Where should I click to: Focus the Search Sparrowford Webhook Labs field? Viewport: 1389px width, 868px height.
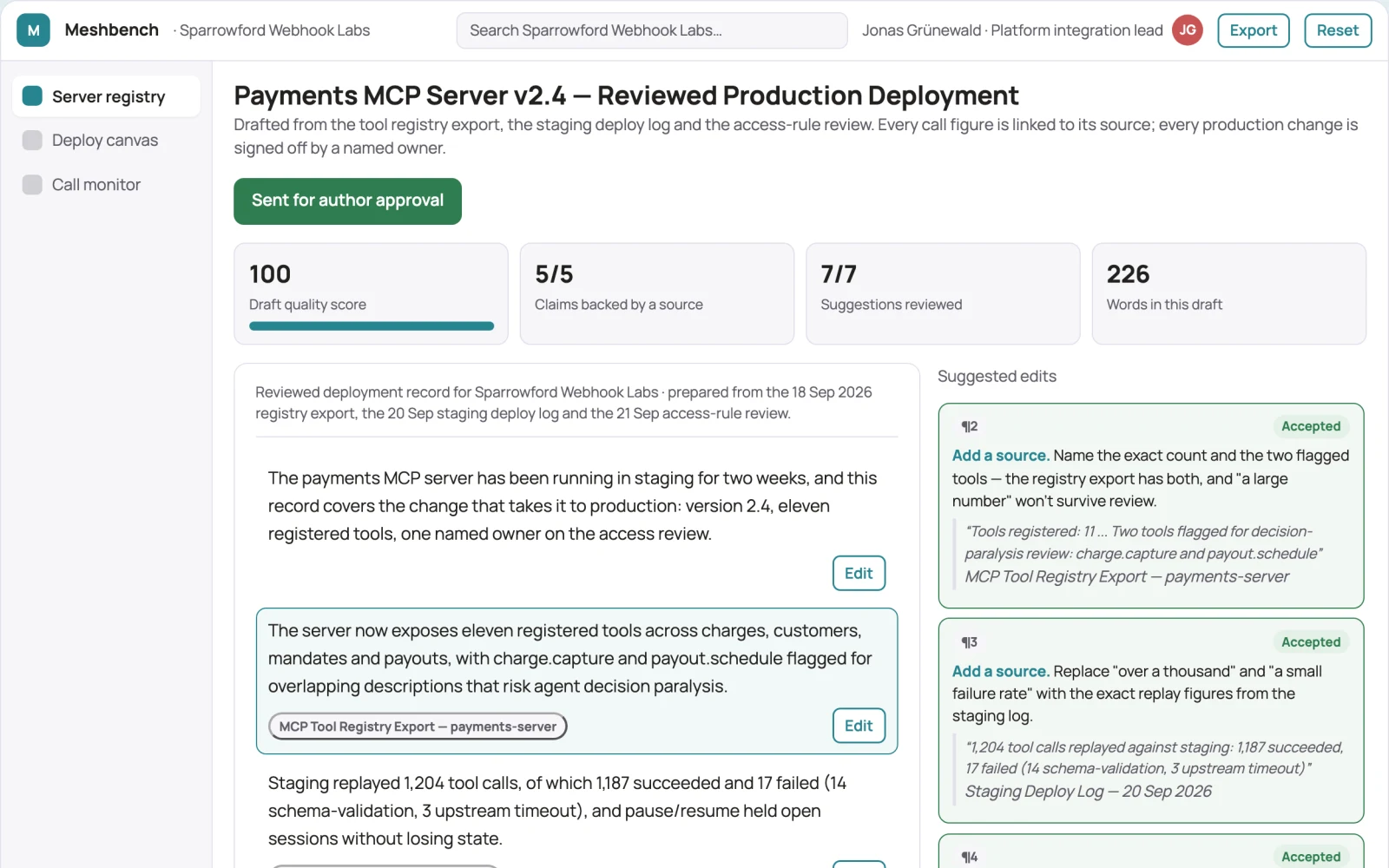(x=652, y=30)
